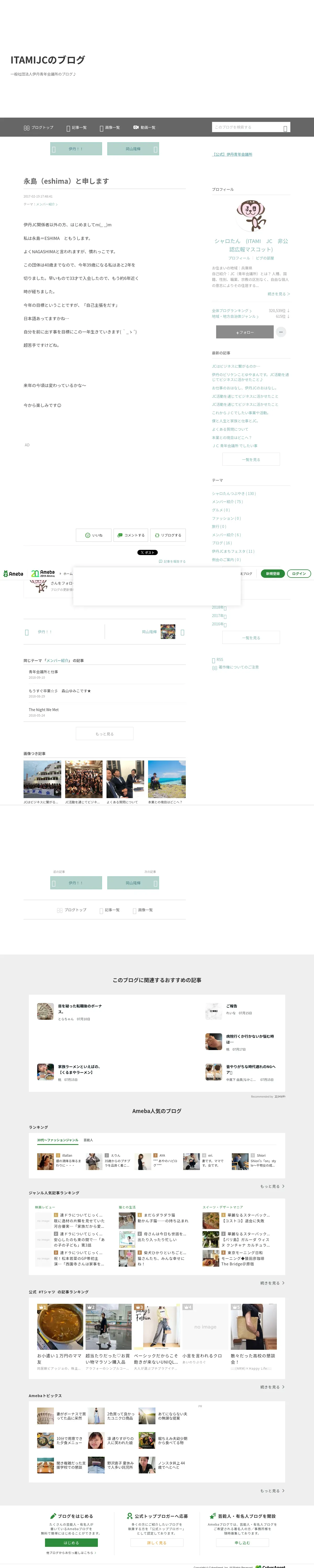Click 記事を報告する report link
314x1568 pixels.
click(x=172, y=561)
